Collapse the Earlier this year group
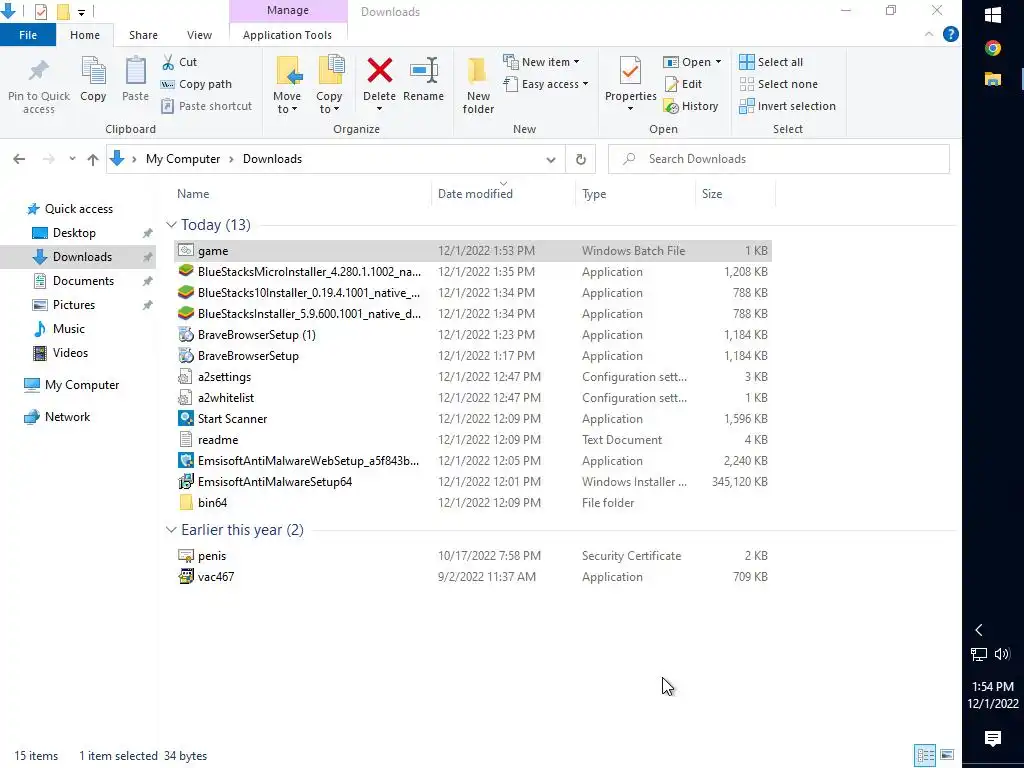The width and height of the screenshot is (1024, 768). click(171, 530)
